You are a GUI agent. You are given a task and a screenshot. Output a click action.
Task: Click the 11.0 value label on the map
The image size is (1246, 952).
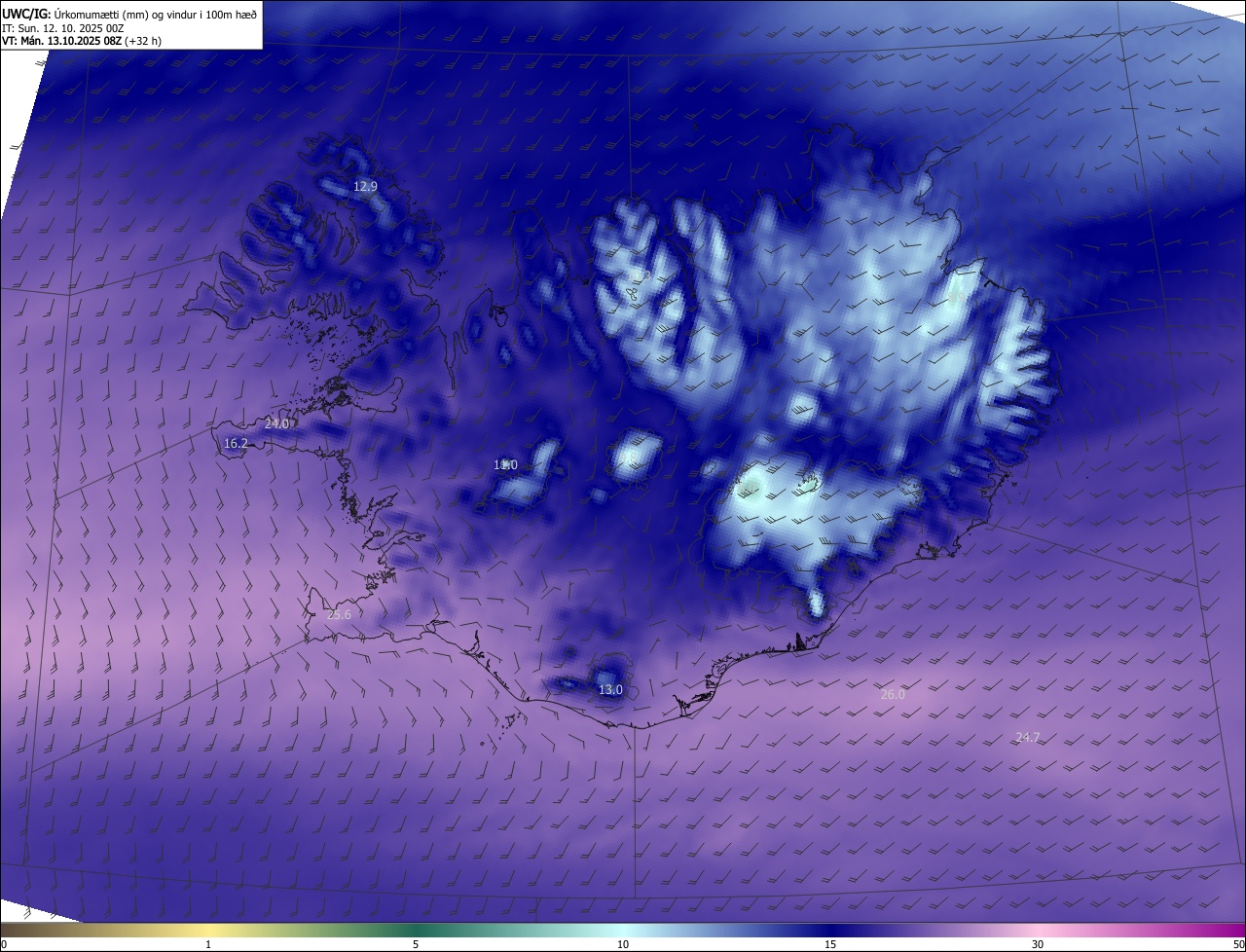click(x=505, y=465)
